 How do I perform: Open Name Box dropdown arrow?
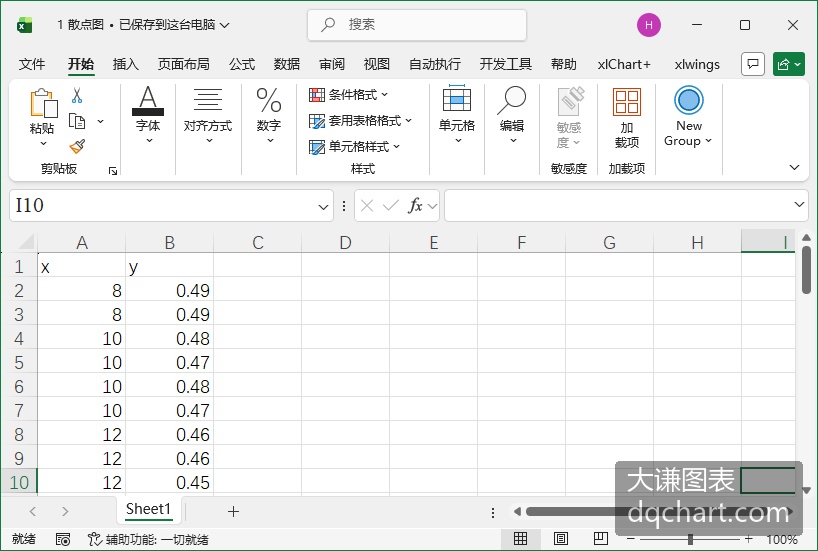coord(323,207)
